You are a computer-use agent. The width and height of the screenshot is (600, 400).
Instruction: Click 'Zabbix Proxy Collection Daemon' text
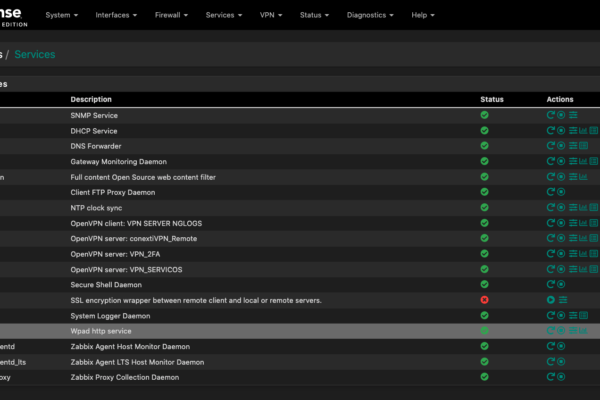point(125,377)
